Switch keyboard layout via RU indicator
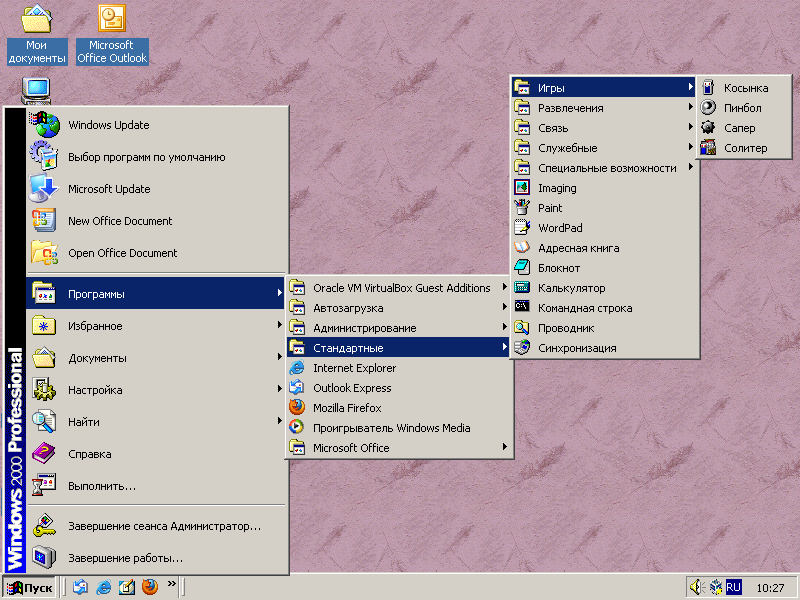Image resolution: width=800 pixels, height=600 pixels. click(734, 587)
